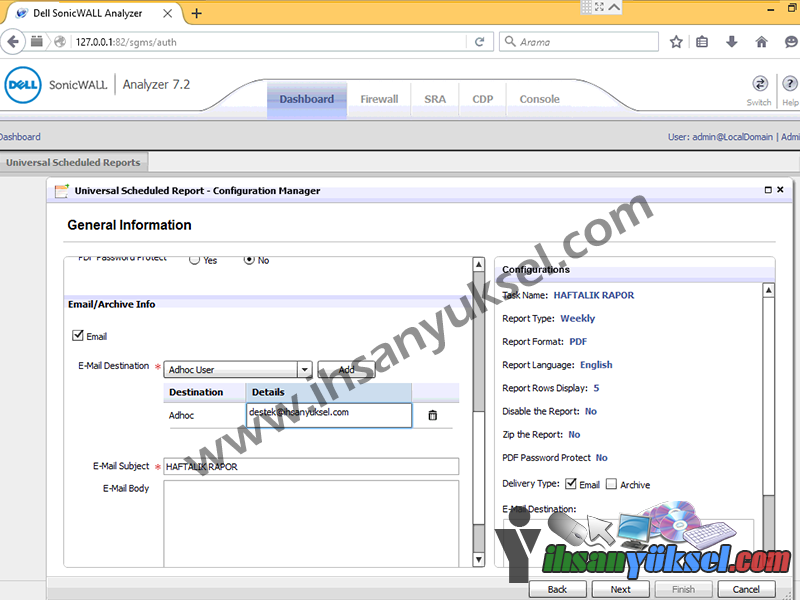
Task: Click the Report Format value PDF
Action: (578, 342)
